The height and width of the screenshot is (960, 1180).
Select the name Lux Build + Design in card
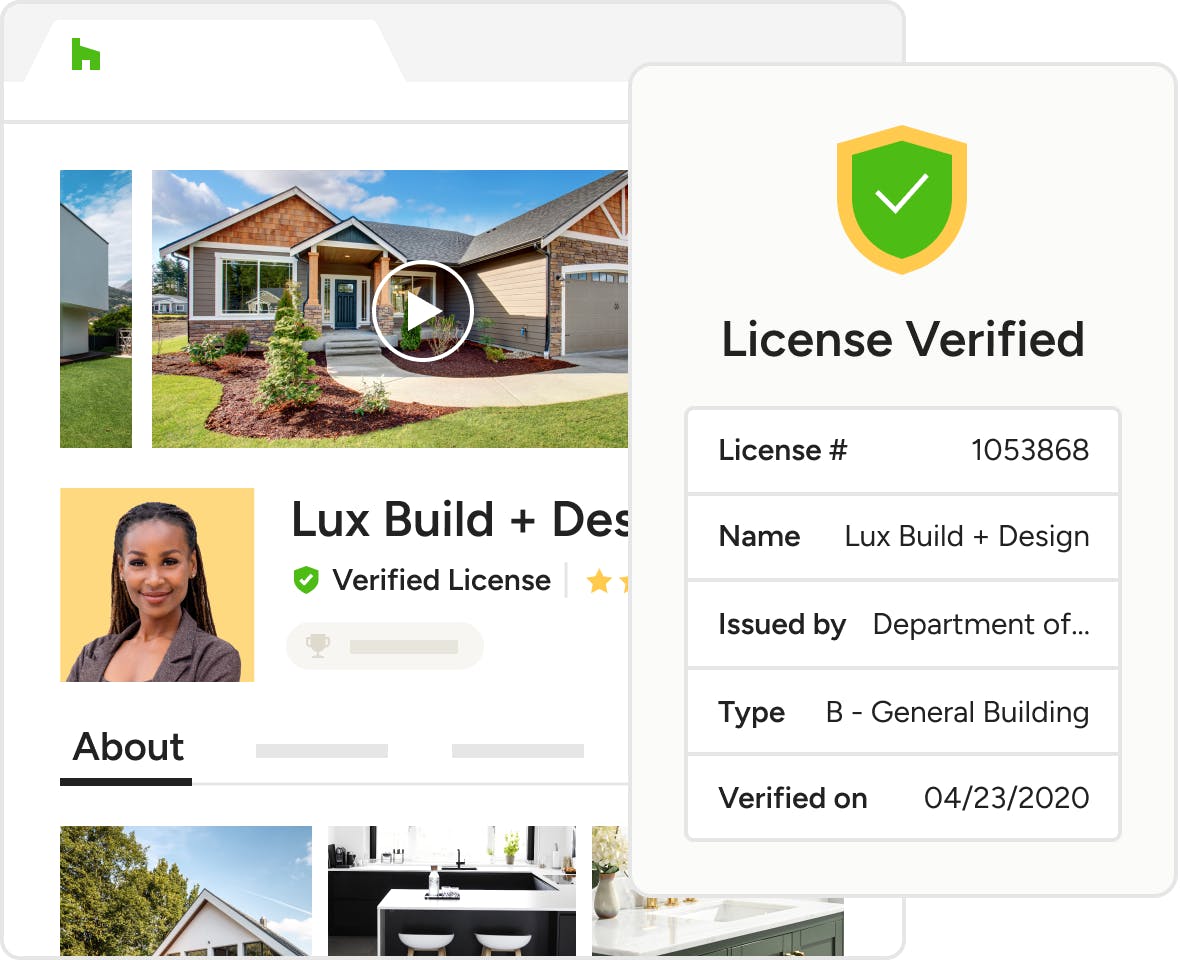(x=966, y=536)
